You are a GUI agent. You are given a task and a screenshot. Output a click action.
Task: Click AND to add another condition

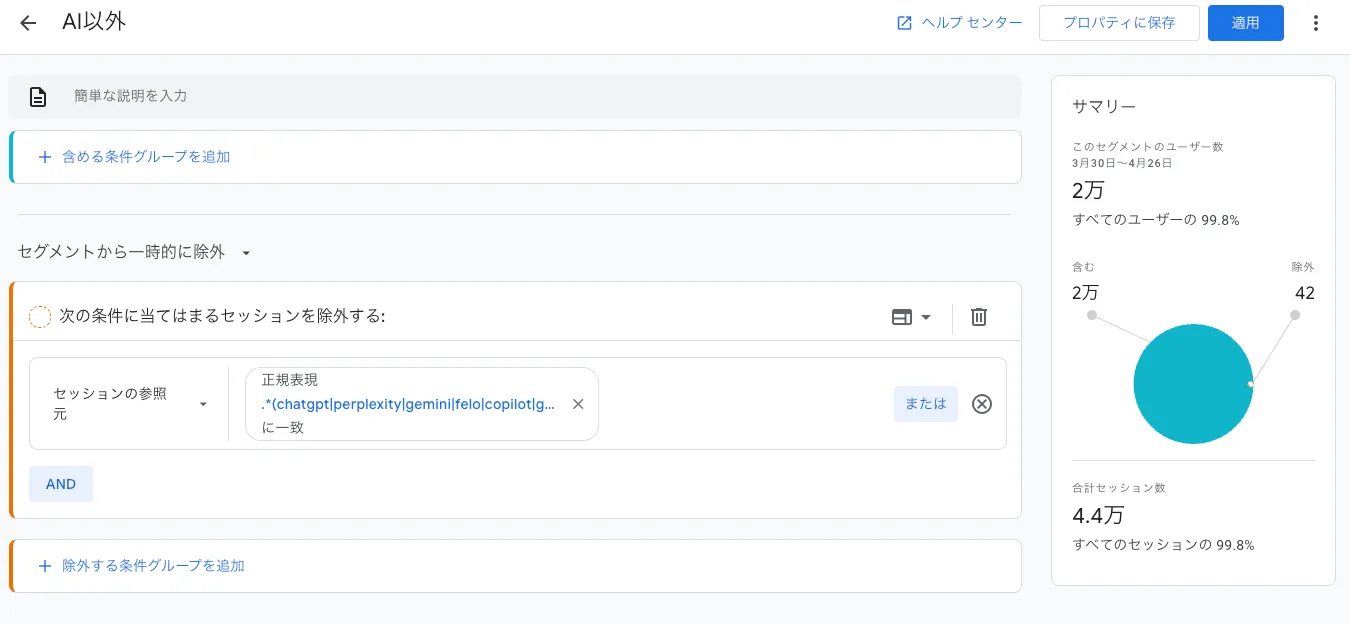click(x=60, y=483)
